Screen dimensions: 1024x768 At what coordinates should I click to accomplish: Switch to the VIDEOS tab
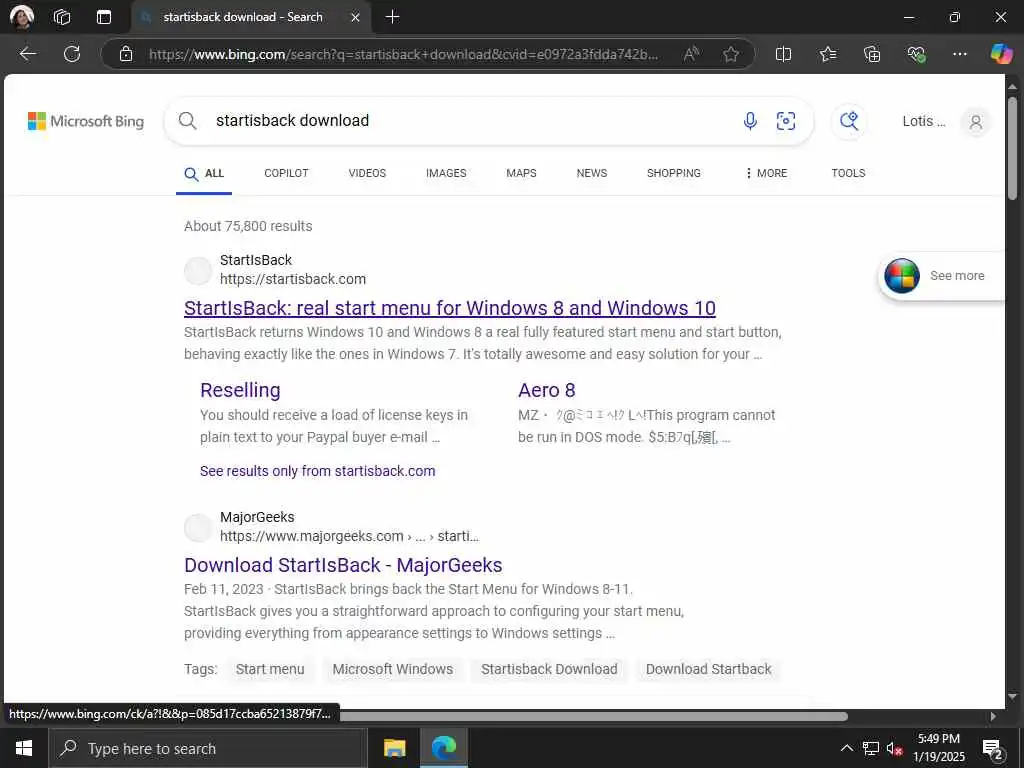pyautogui.click(x=367, y=173)
